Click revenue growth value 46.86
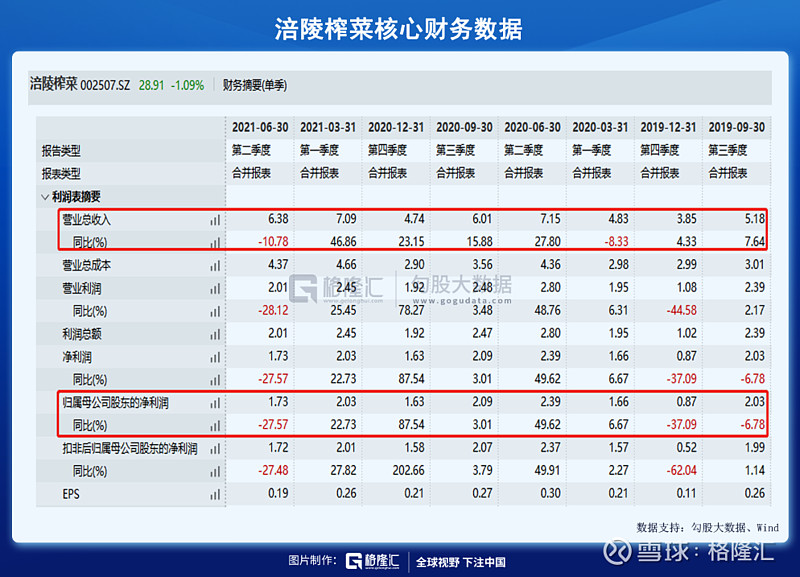Screen dimensions: 800x577 coord(343,242)
